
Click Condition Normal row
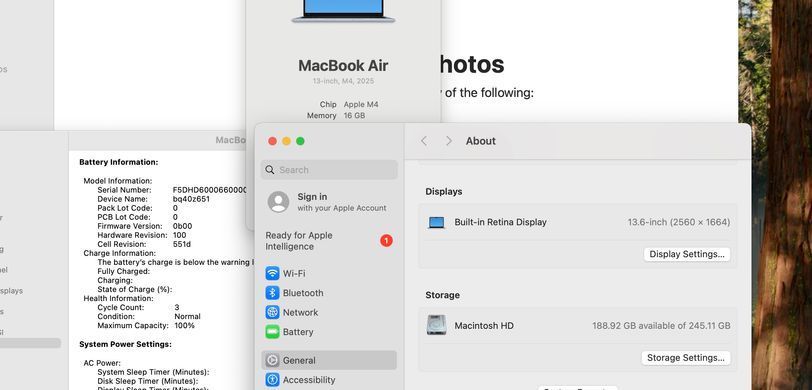click(149, 316)
